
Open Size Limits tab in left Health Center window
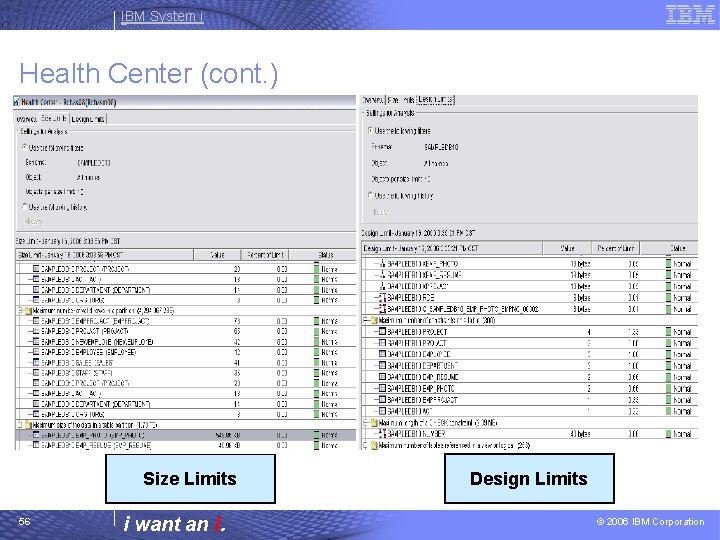[x=54, y=118]
